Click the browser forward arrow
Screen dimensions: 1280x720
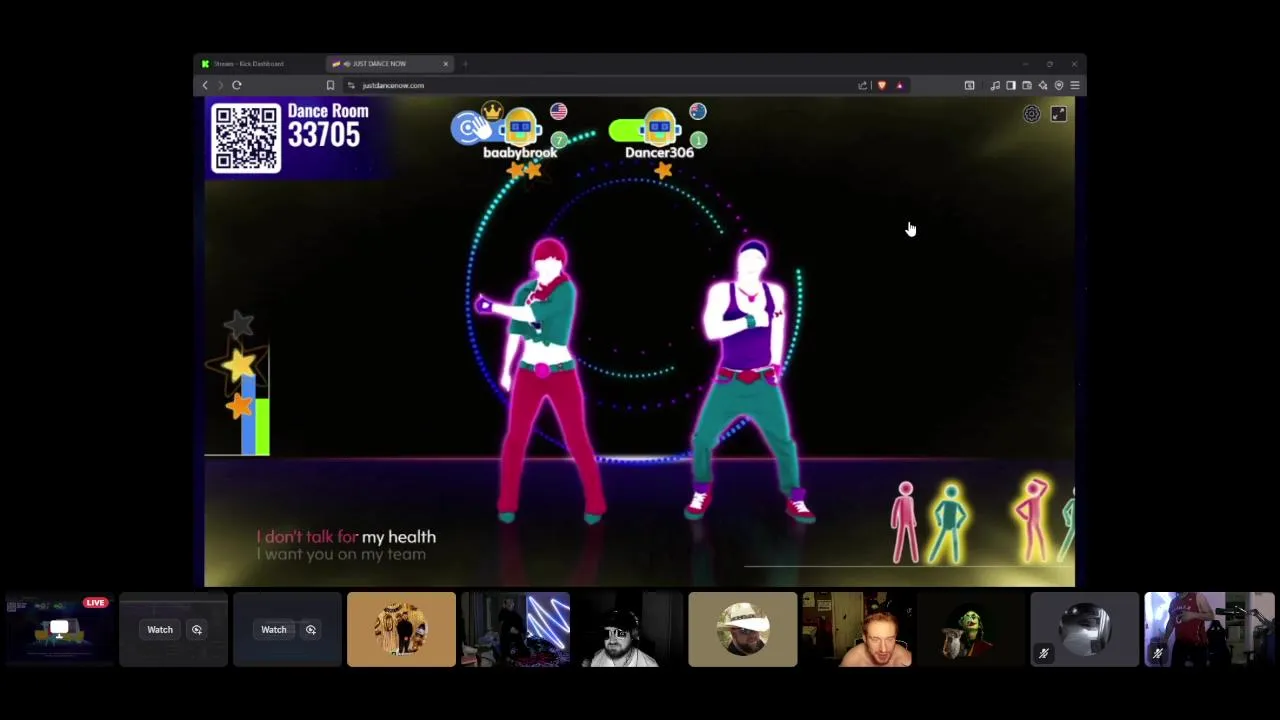pyautogui.click(x=220, y=85)
